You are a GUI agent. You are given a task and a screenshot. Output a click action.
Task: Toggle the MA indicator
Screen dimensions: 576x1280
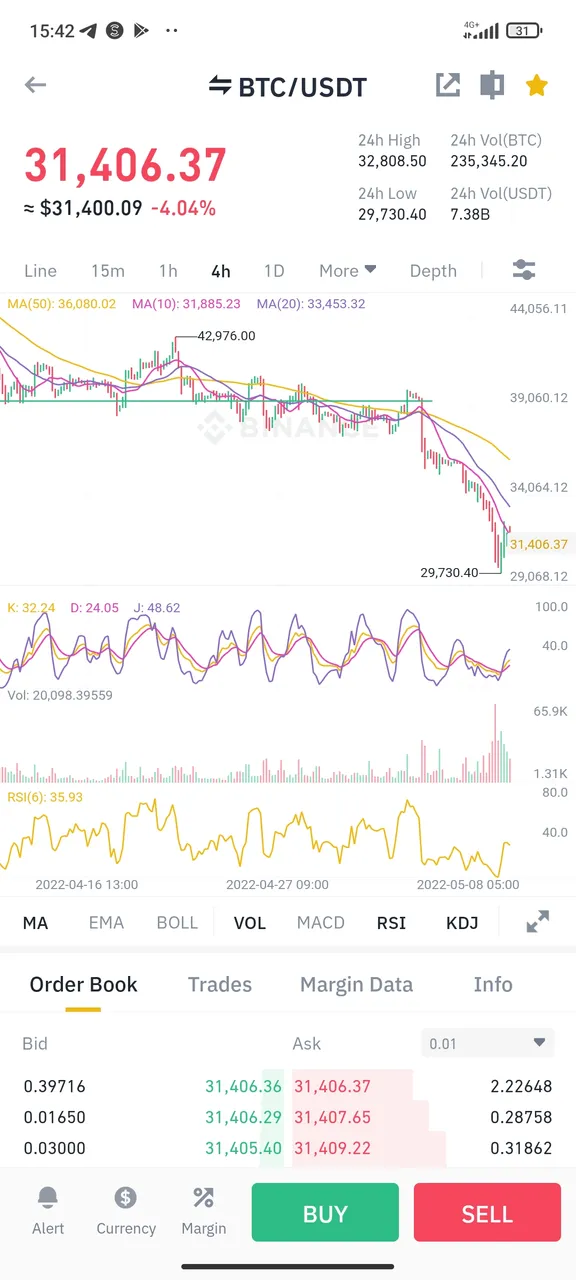(x=35, y=923)
